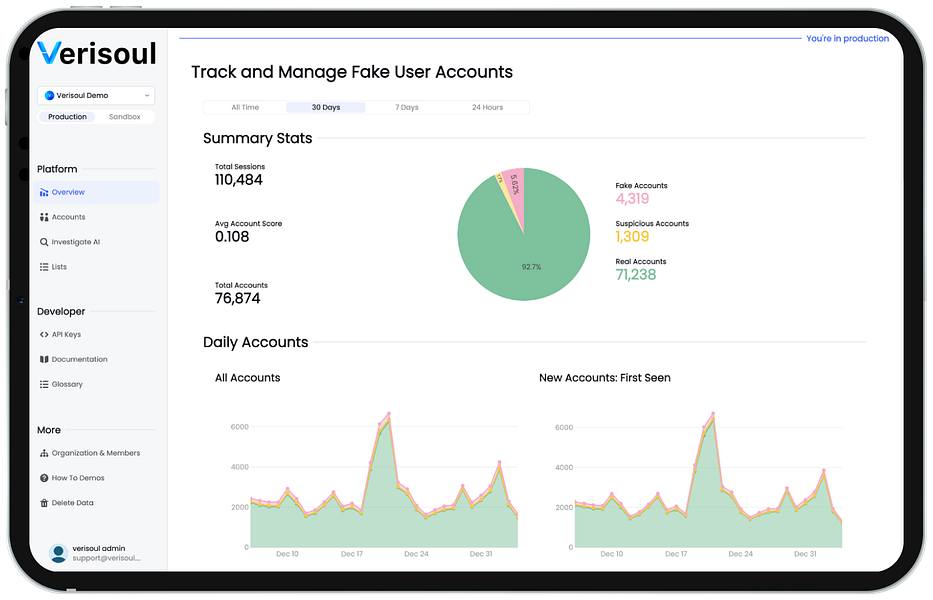The height and width of the screenshot is (600, 933).
Task: Click the All Accounts chart title
Action: [248, 378]
